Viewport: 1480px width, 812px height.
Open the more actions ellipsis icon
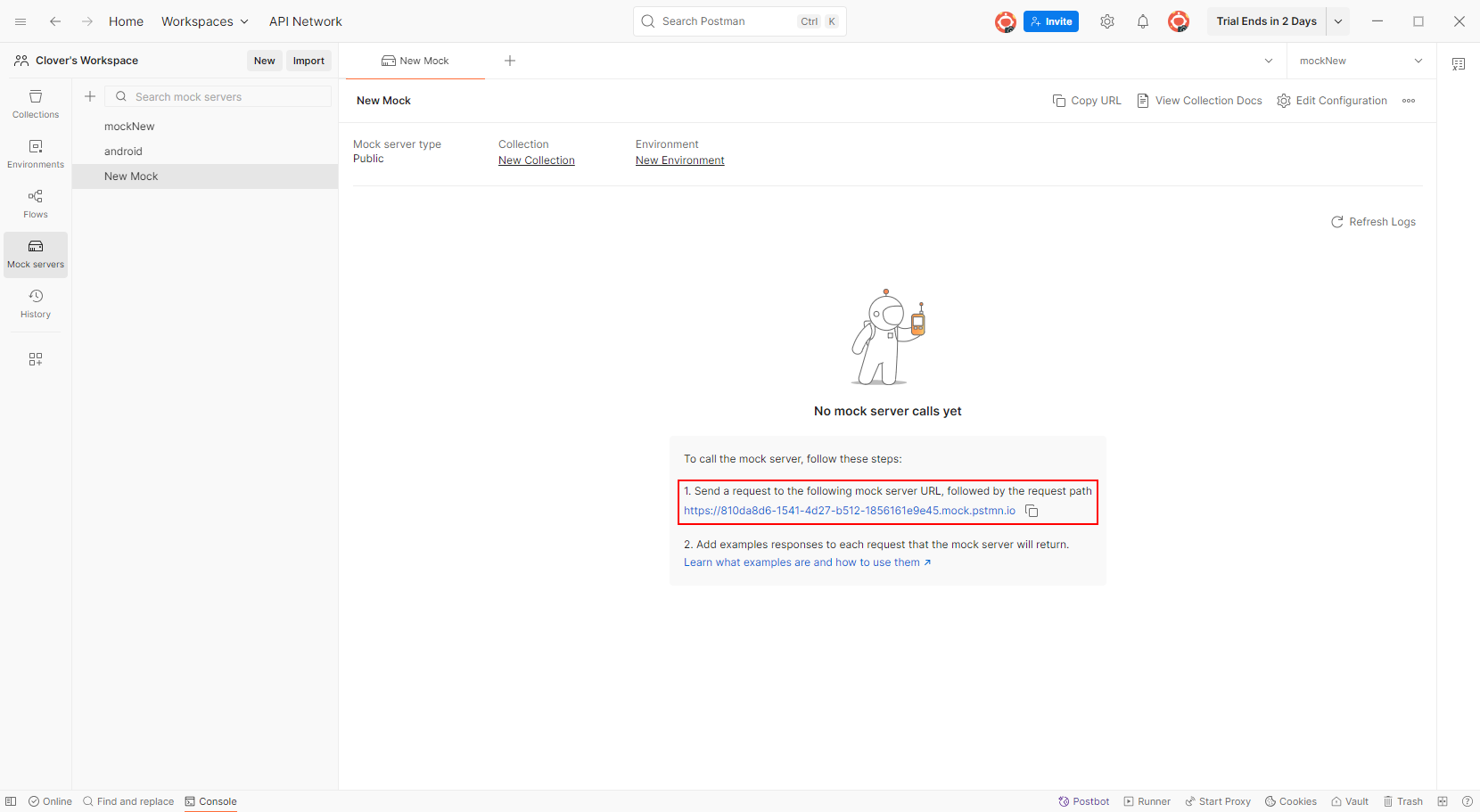[x=1409, y=101]
